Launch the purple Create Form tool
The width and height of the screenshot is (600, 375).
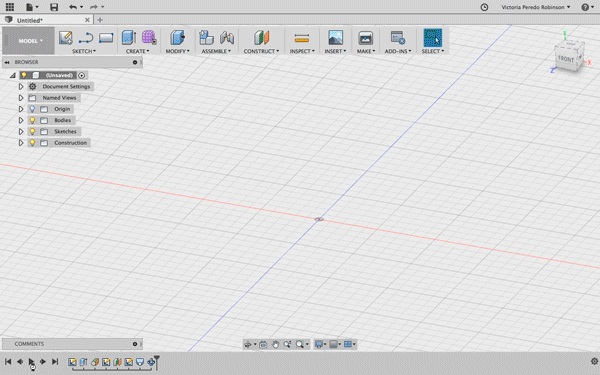(149, 38)
